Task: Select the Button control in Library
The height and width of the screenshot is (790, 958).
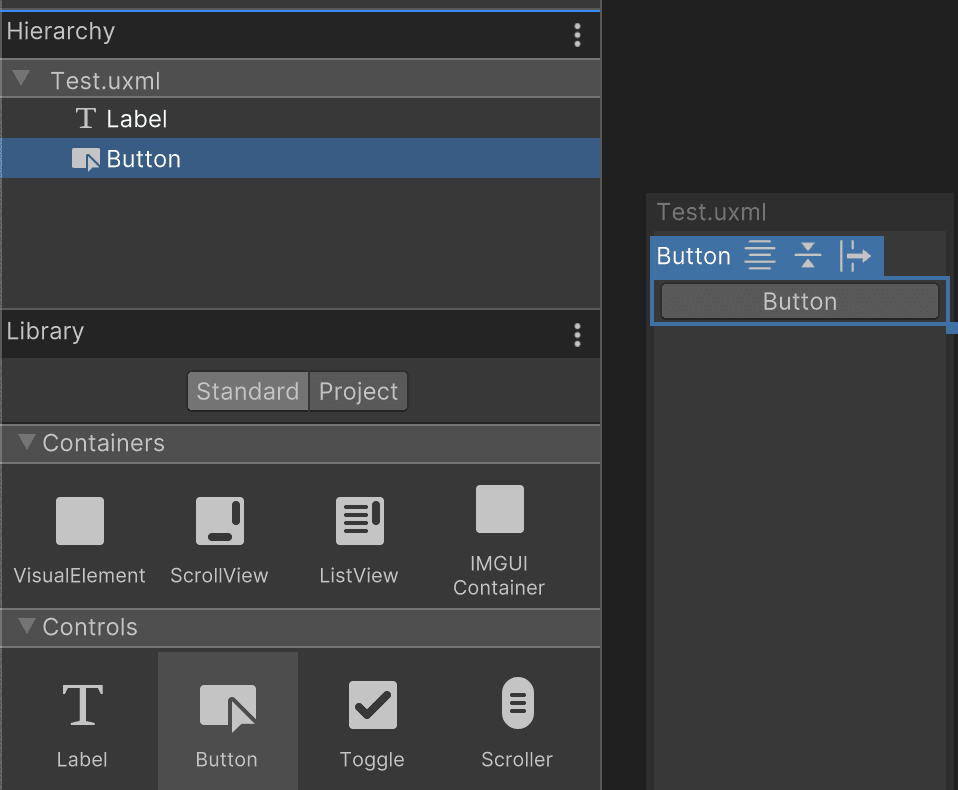Action: [227, 708]
